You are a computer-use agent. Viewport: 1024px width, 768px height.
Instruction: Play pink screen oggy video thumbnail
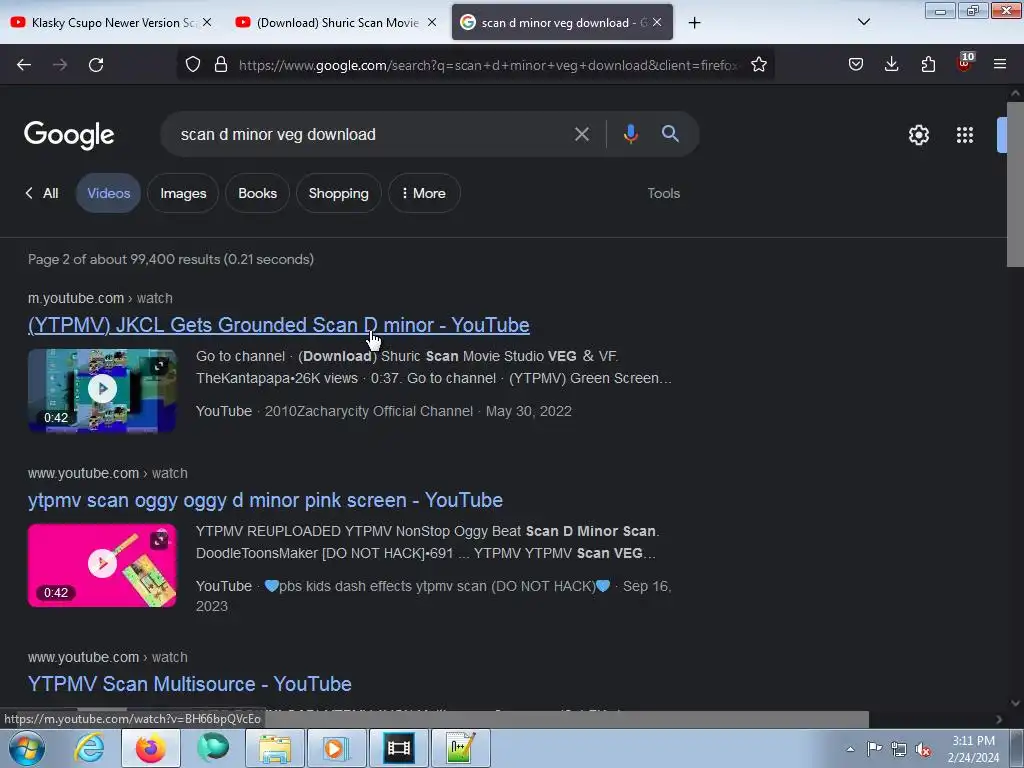tap(102, 565)
